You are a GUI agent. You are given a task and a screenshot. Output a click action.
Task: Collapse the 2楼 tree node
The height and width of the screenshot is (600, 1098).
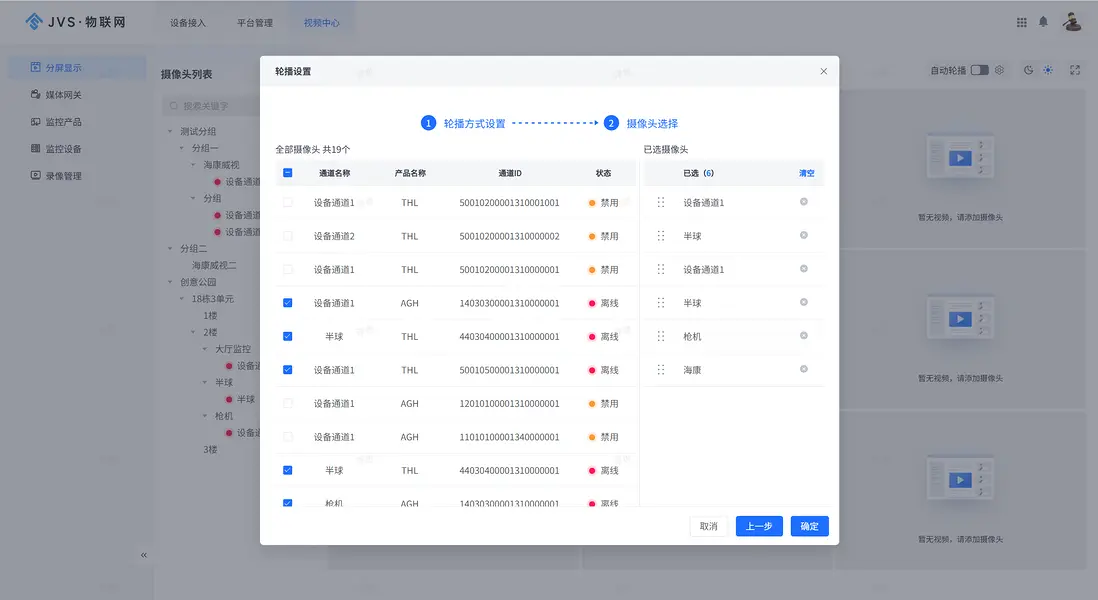point(193,333)
